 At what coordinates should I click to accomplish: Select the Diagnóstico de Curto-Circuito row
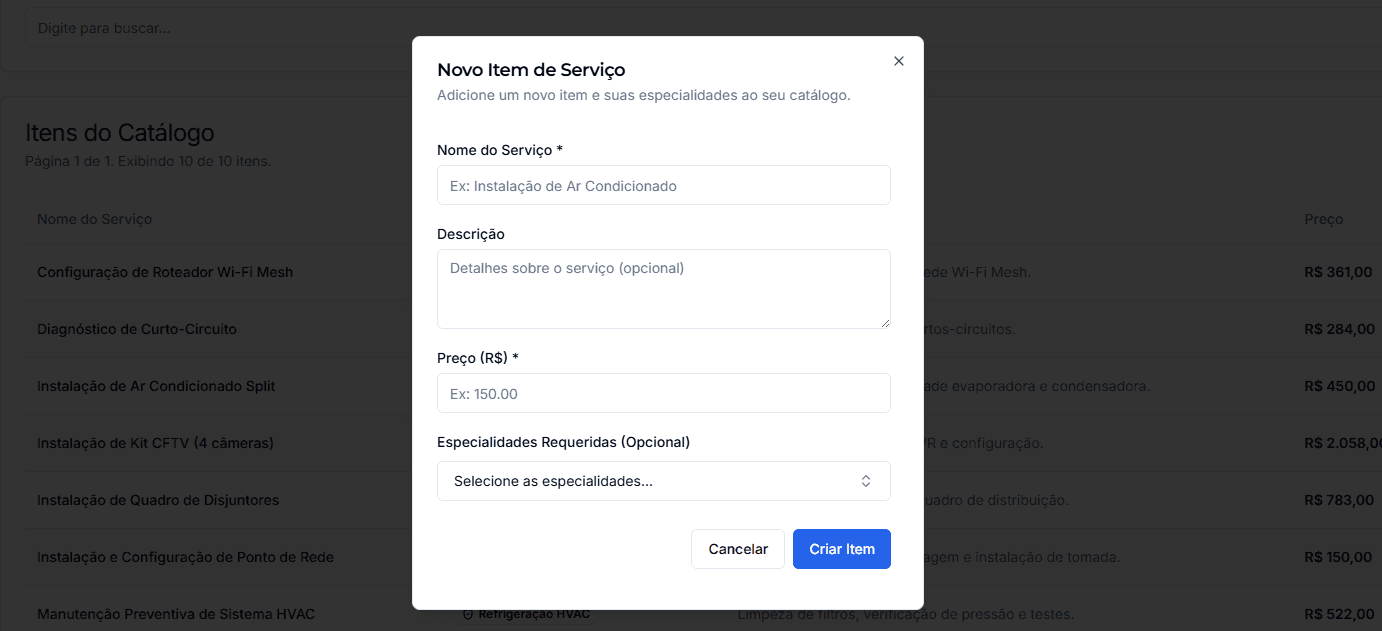137,328
